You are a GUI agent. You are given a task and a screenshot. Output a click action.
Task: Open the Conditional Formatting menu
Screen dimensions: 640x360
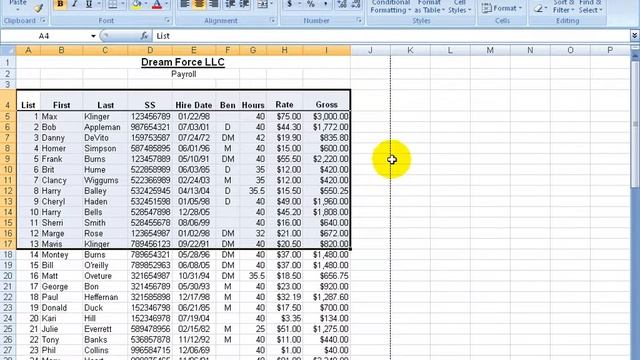(391, 7)
